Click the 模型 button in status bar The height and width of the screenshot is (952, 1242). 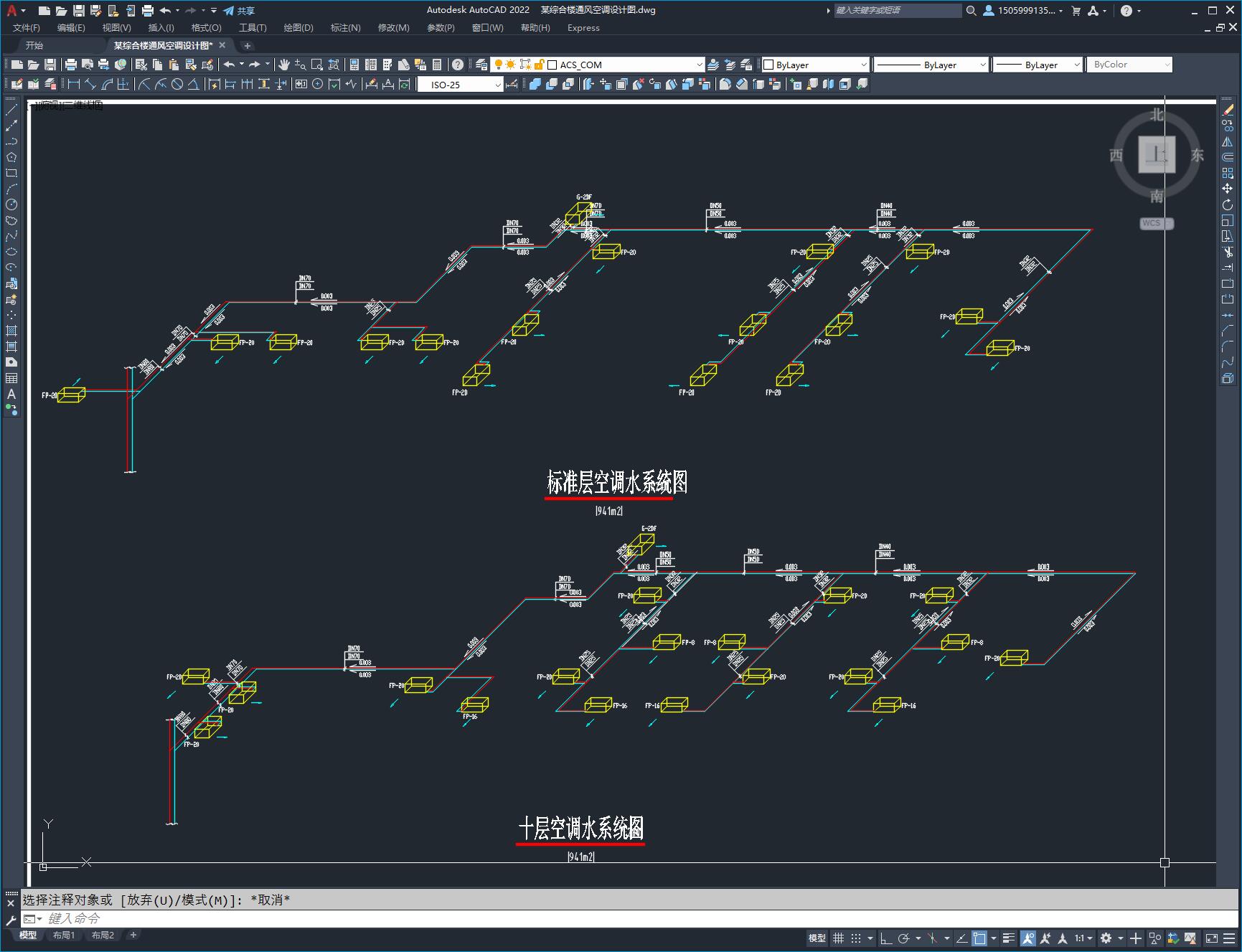pos(817,938)
